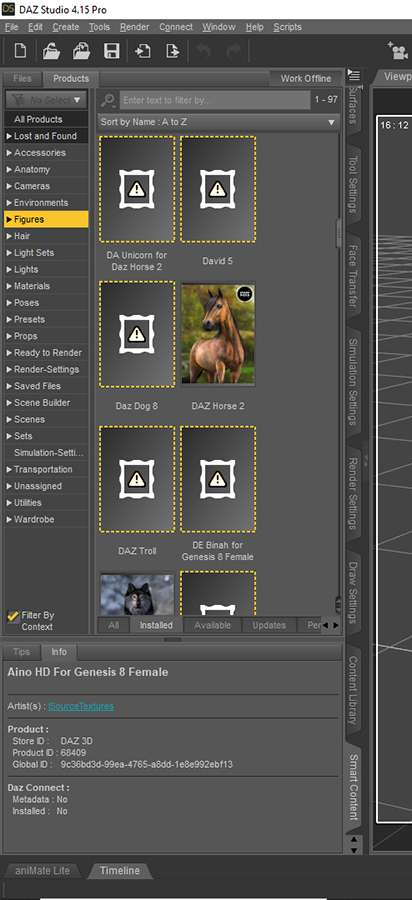Image resolution: width=412 pixels, height=900 pixels.
Task: Open the Scripts menu
Action: [287, 27]
